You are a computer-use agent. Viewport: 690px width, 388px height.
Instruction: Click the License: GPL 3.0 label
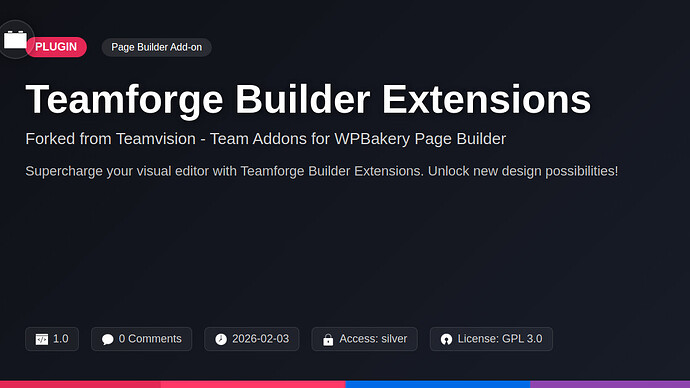pos(500,339)
